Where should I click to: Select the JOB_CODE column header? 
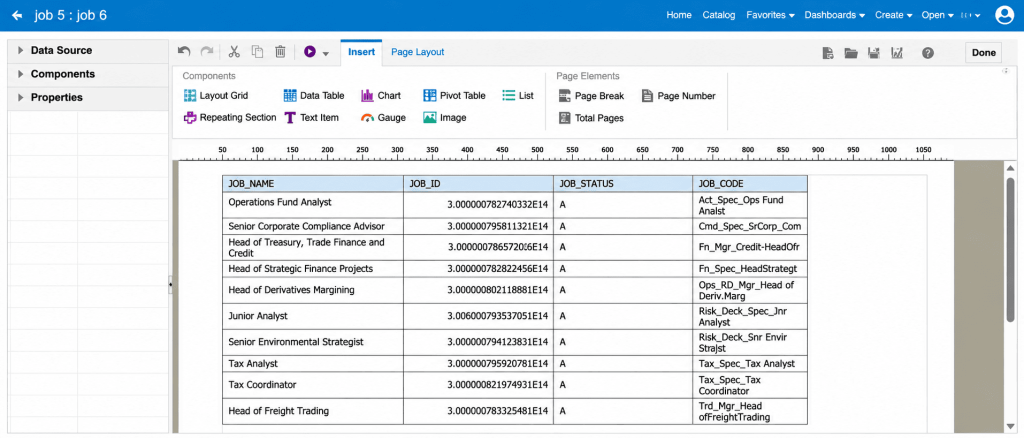[750, 184]
